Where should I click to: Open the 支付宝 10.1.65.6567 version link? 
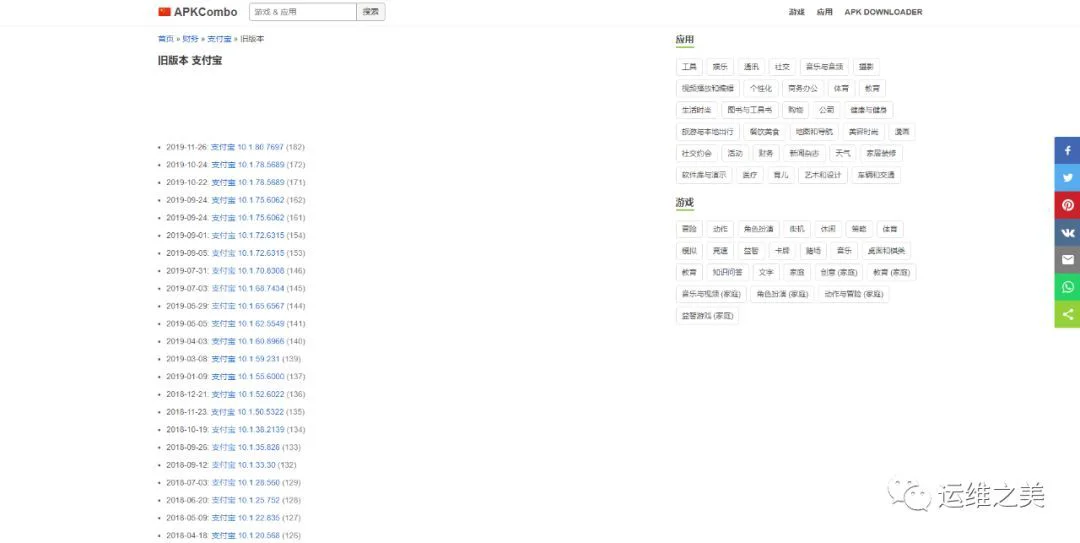[x=247, y=306]
